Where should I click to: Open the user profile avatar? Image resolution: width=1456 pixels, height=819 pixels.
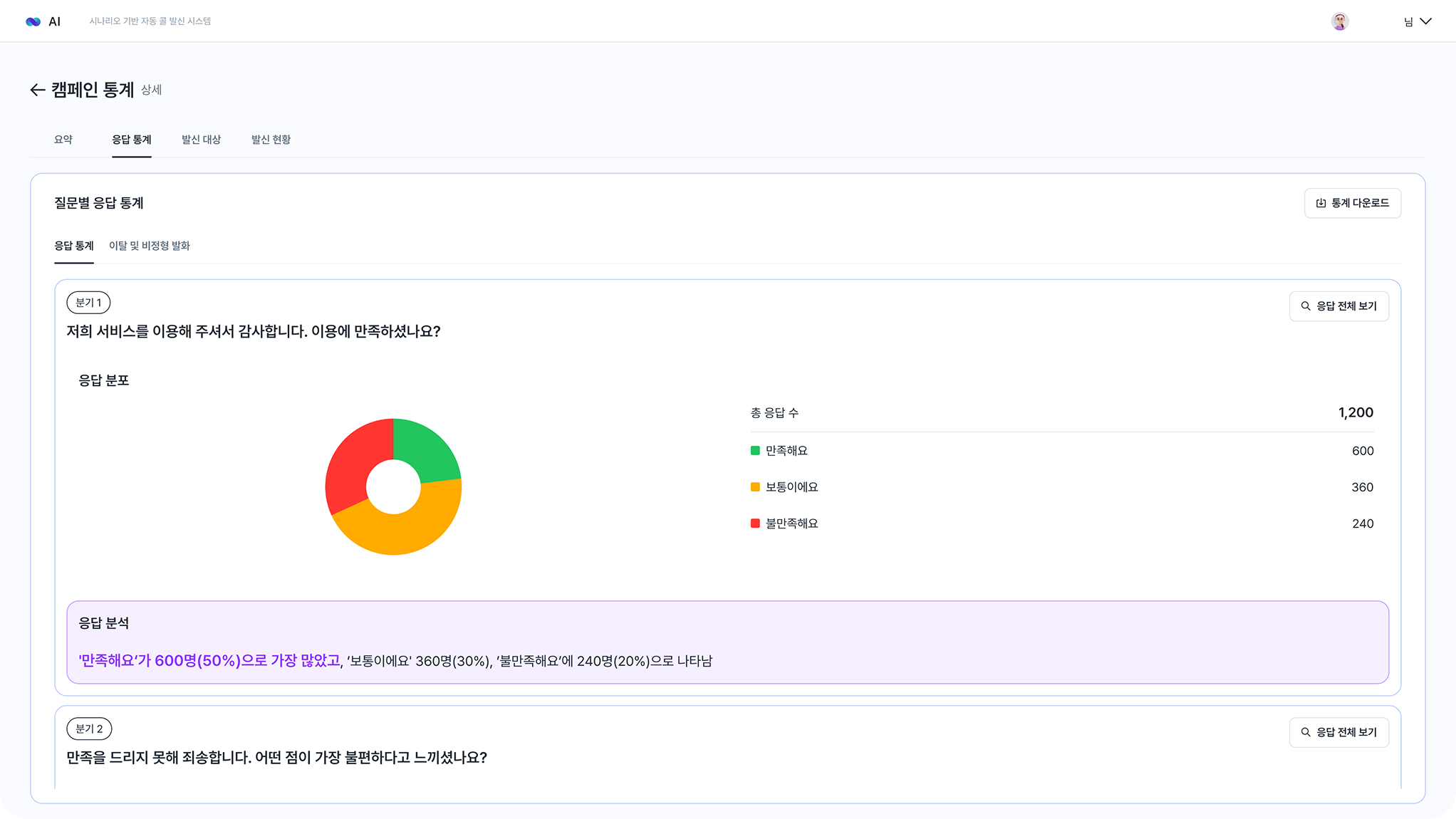pyautogui.click(x=1339, y=21)
